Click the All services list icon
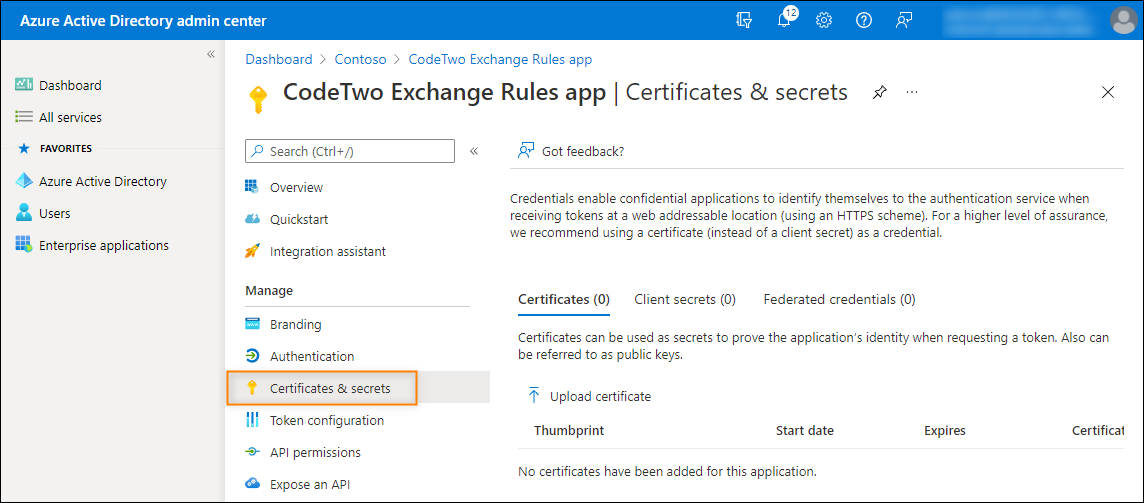Viewport: 1144px width, 503px height. 24,117
